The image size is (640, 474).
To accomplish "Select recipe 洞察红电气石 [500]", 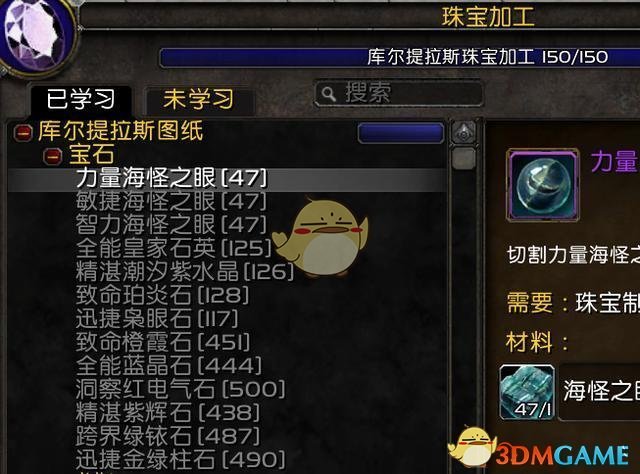I will 180,389.
